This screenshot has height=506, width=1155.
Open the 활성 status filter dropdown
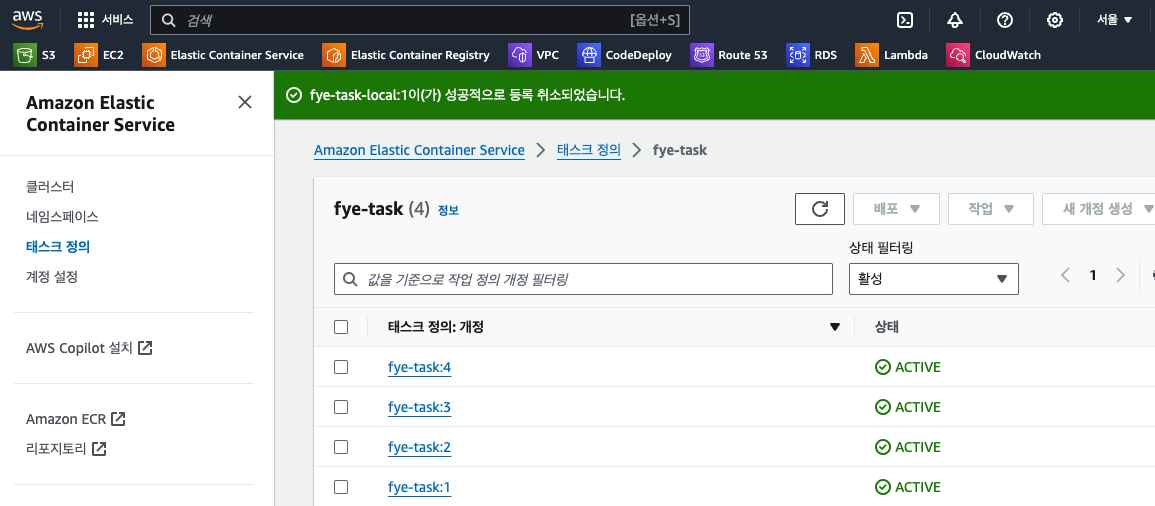934,279
